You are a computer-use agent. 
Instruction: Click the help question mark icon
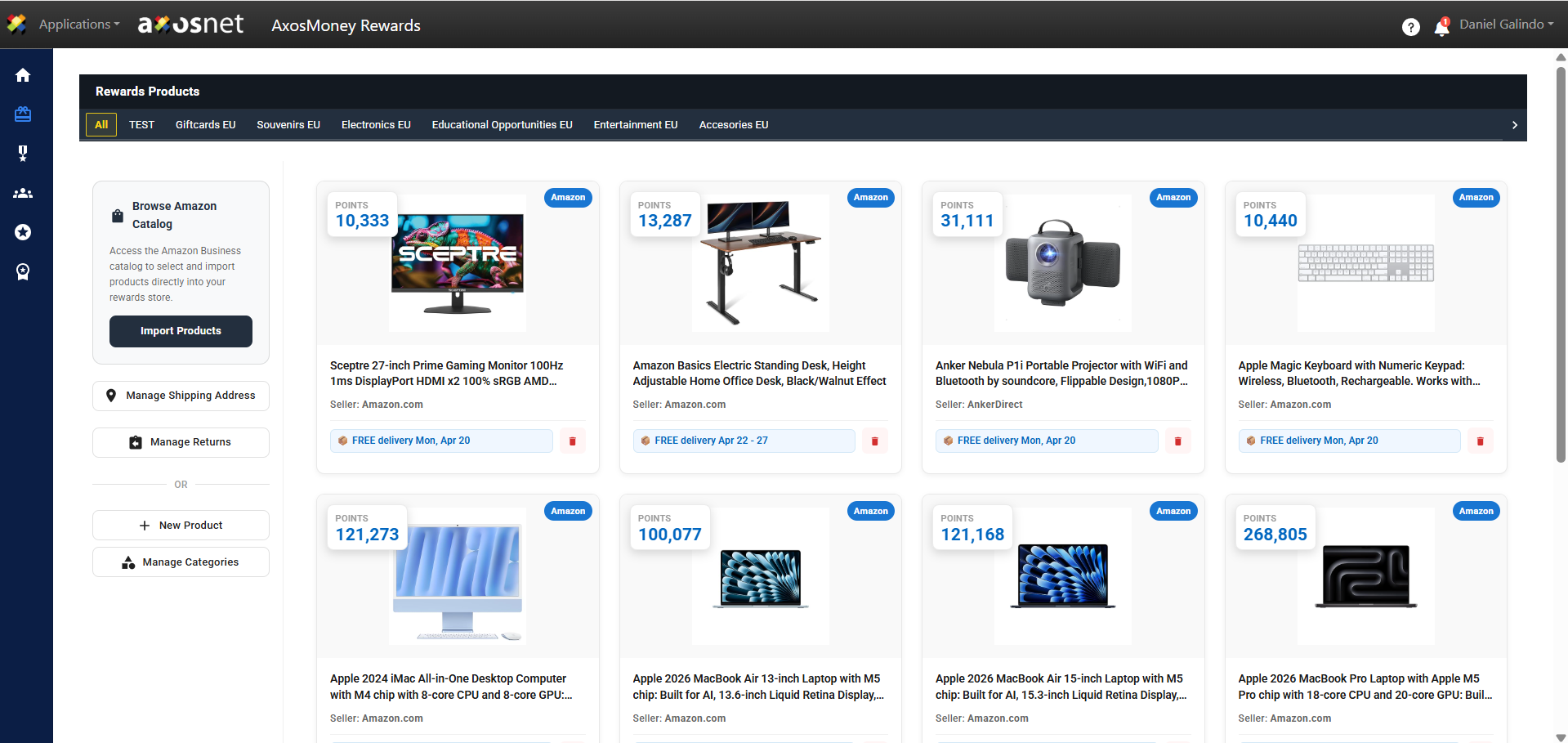[x=1410, y=27]
